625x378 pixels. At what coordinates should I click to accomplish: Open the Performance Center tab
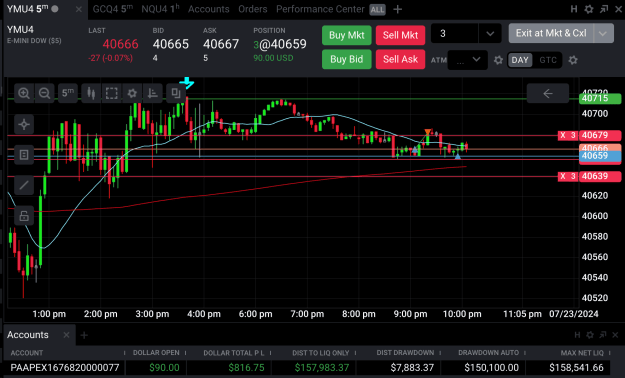pos(320,9)
